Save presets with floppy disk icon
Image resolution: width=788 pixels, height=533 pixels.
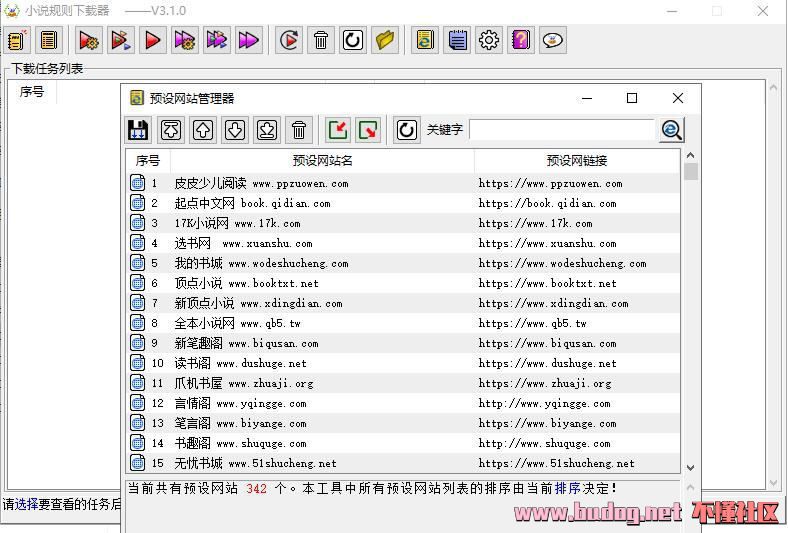pos(138,130)
